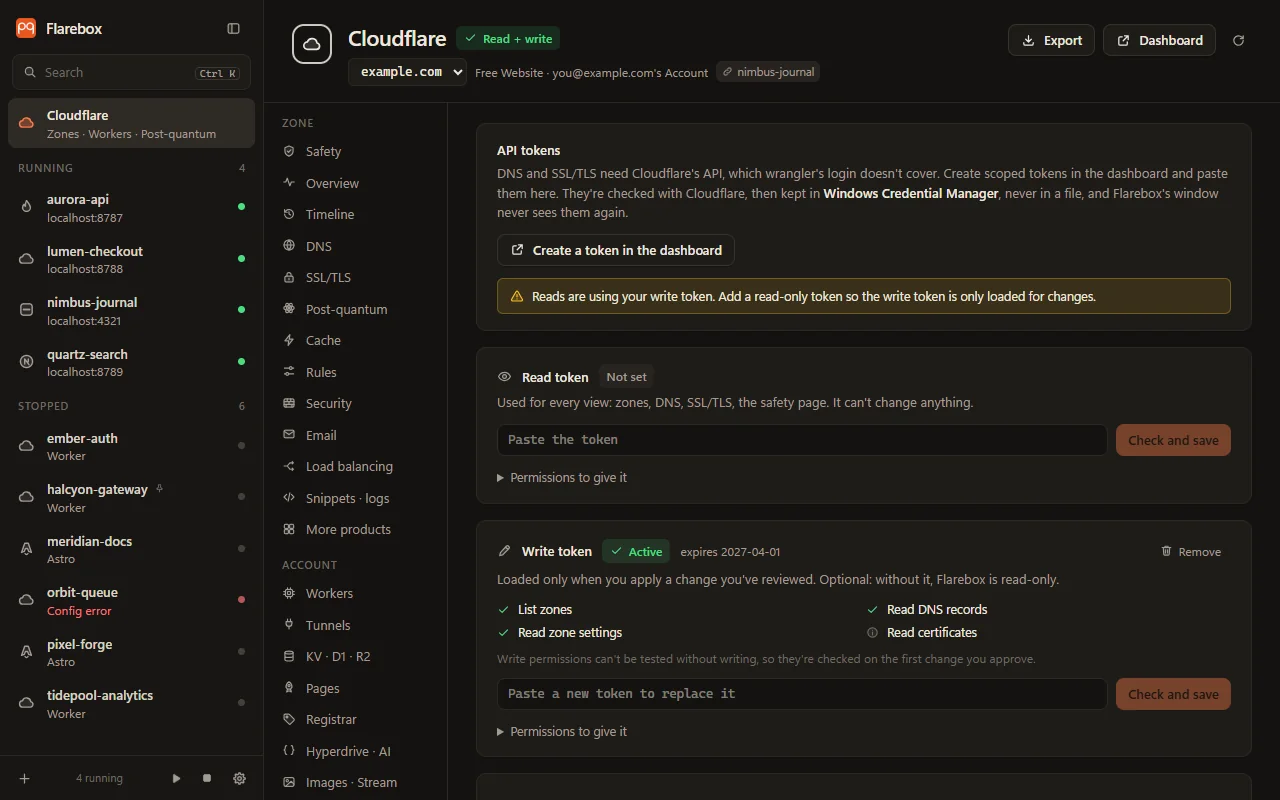Click Check and save for Write token
This screenshot has width=1280, height=800.
[x=1173, y=694]
